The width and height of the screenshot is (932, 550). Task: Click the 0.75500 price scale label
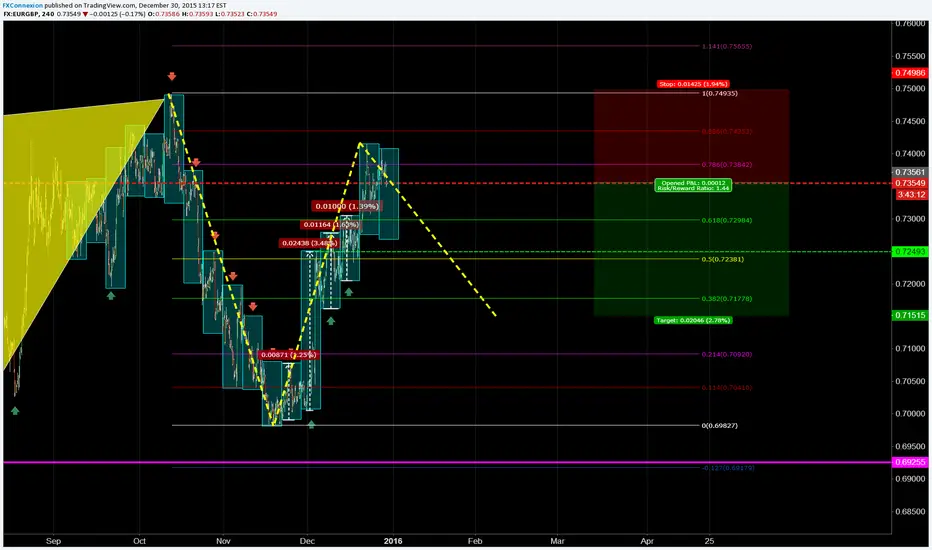pyautogui.click(x=911, y=56)
